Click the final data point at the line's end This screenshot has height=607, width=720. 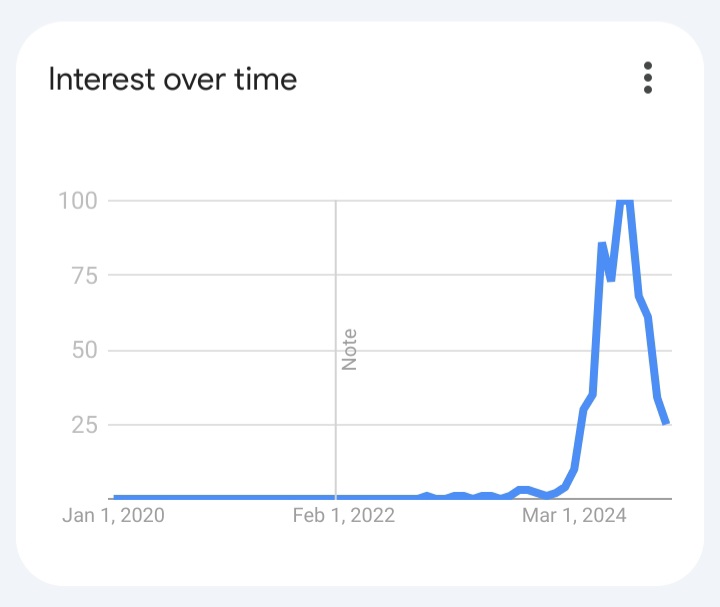(666, 422)
